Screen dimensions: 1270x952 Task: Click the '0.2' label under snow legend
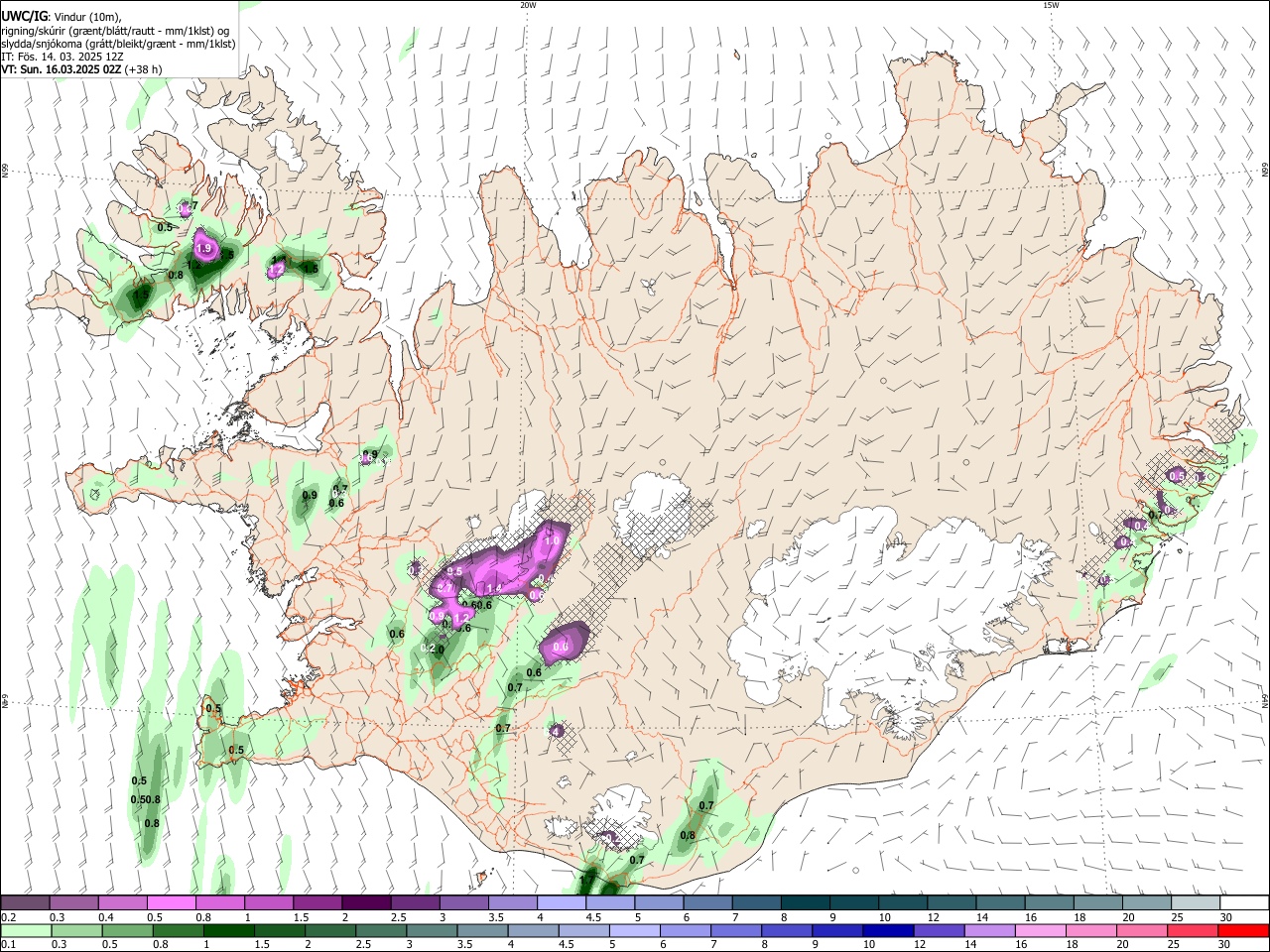[x=8, y=917]
